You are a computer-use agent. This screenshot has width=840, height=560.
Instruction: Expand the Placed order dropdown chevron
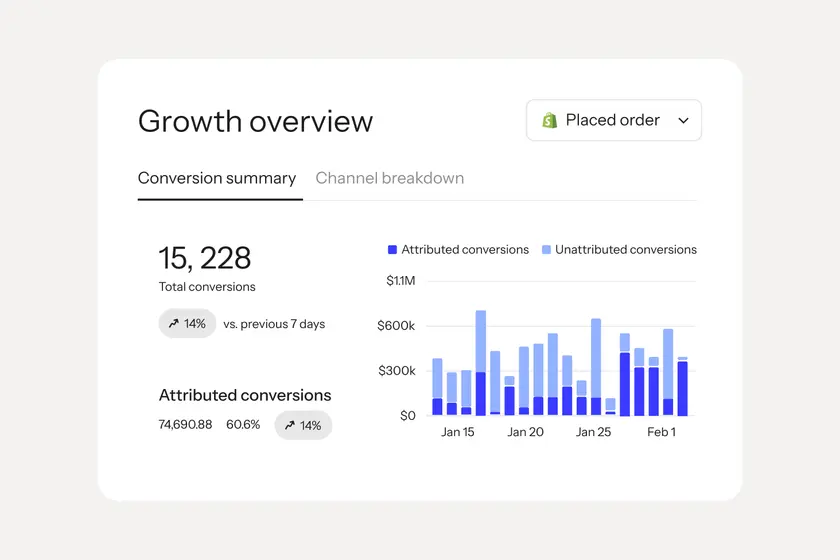point(683,121)
